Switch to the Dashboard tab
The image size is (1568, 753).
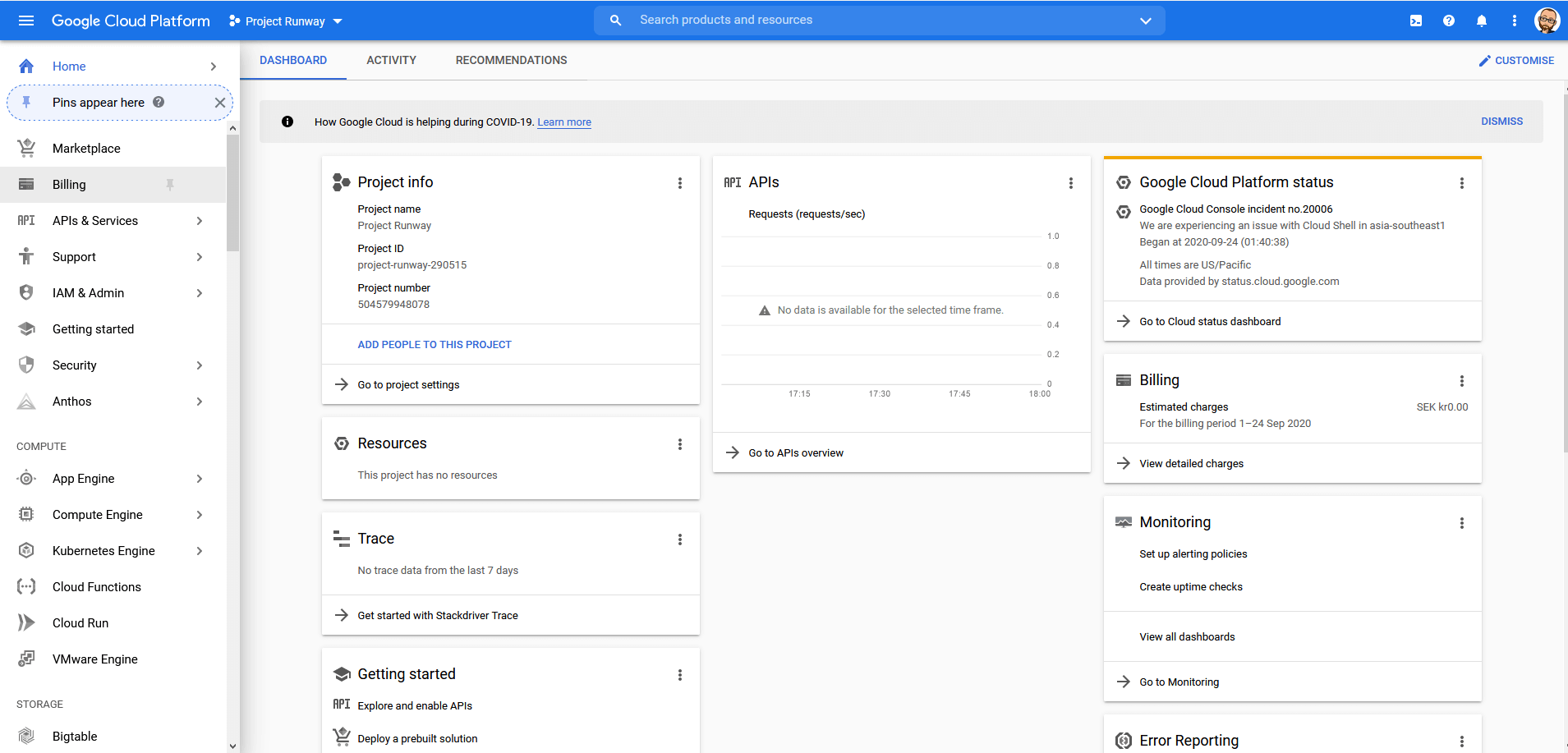293,60
